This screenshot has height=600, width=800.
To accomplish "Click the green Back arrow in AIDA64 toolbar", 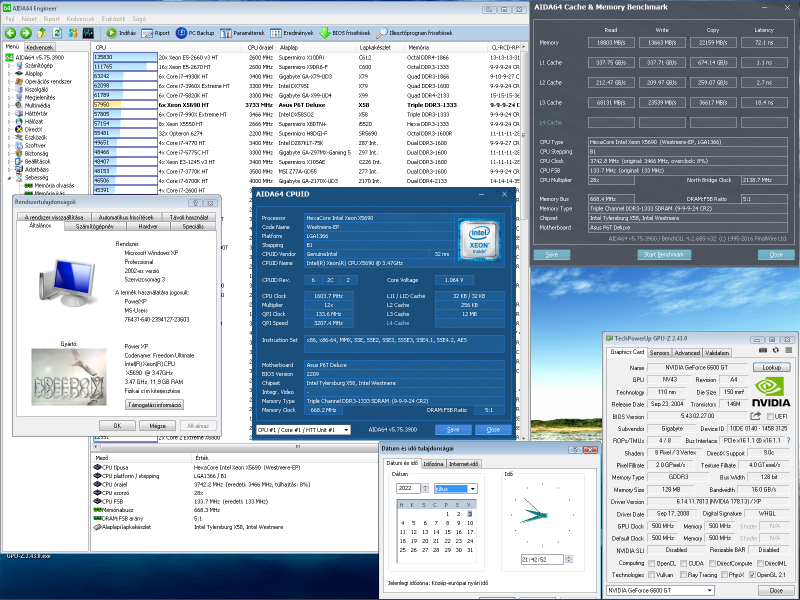I will click(x=10, y=33).
